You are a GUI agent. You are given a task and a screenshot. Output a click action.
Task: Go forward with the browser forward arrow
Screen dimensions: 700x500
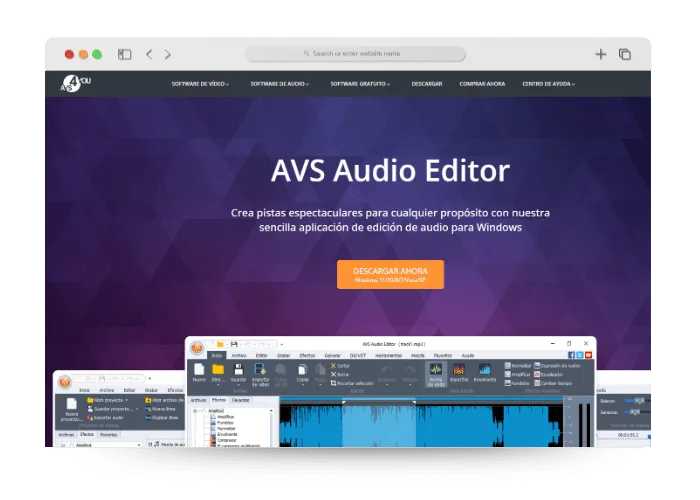coord(167,54)
